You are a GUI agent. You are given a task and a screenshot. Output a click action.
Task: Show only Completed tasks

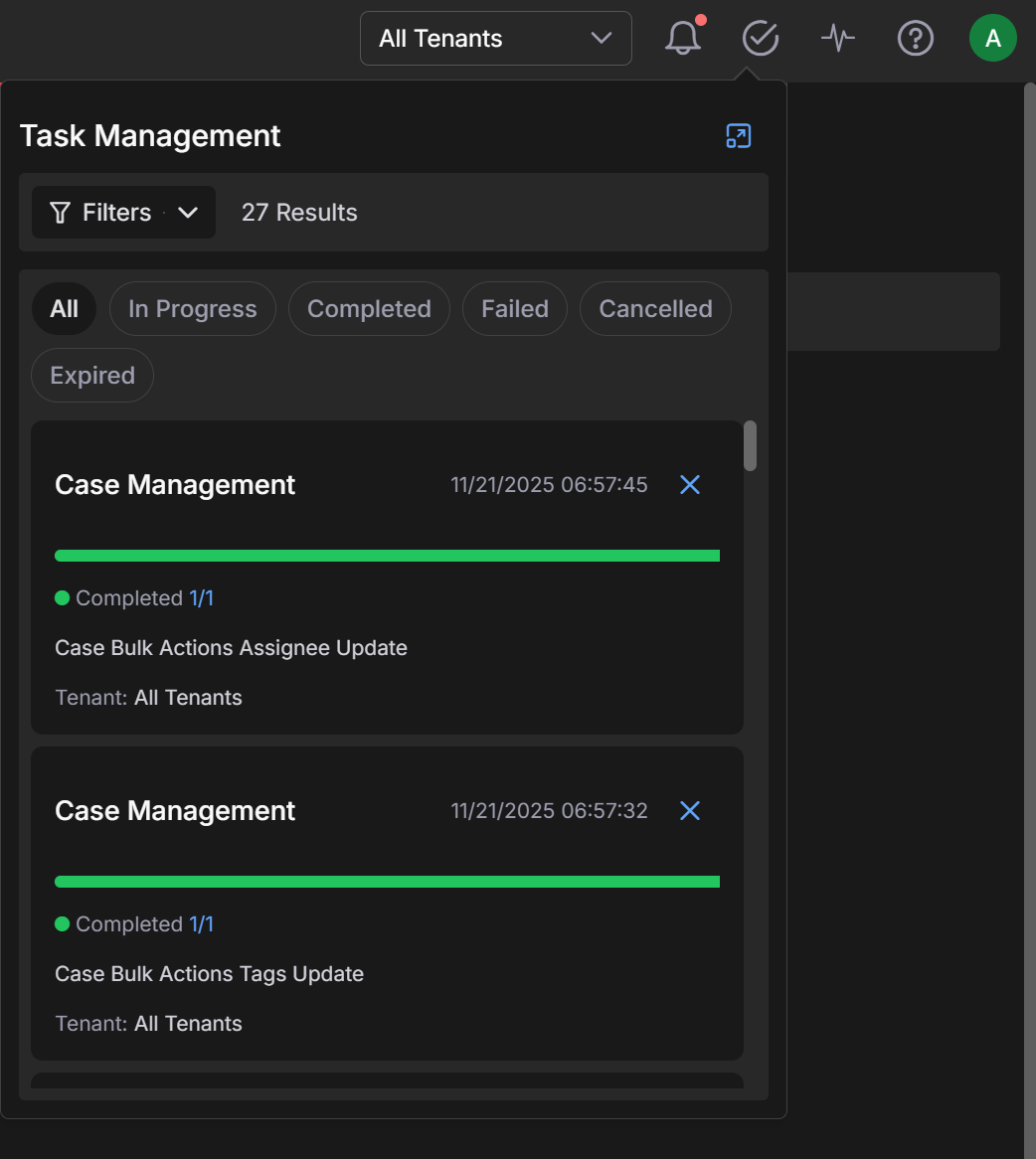point(369,309)
